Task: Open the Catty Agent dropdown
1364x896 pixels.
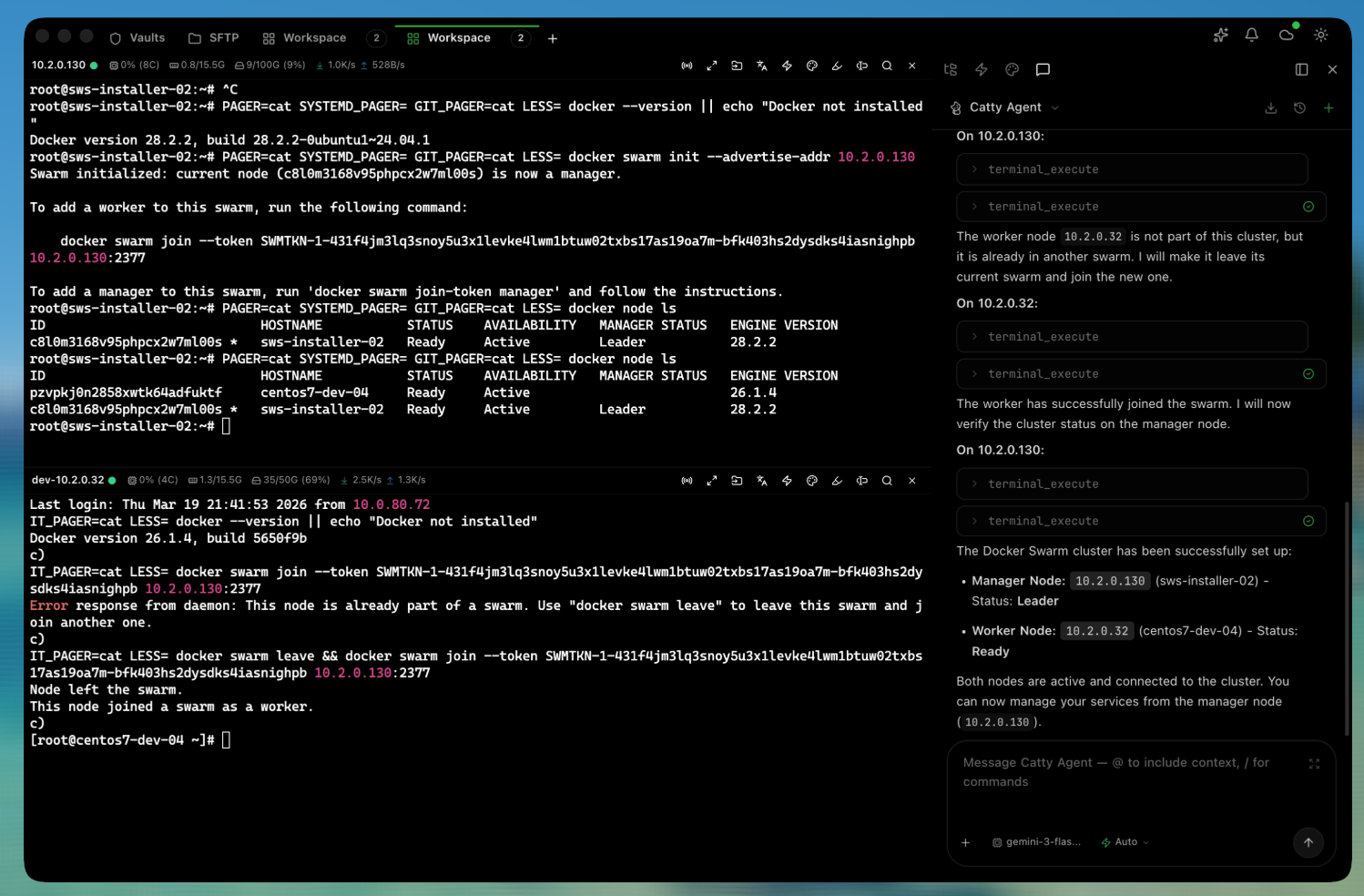Action: pyautogui.click(x=1005, y=107)
